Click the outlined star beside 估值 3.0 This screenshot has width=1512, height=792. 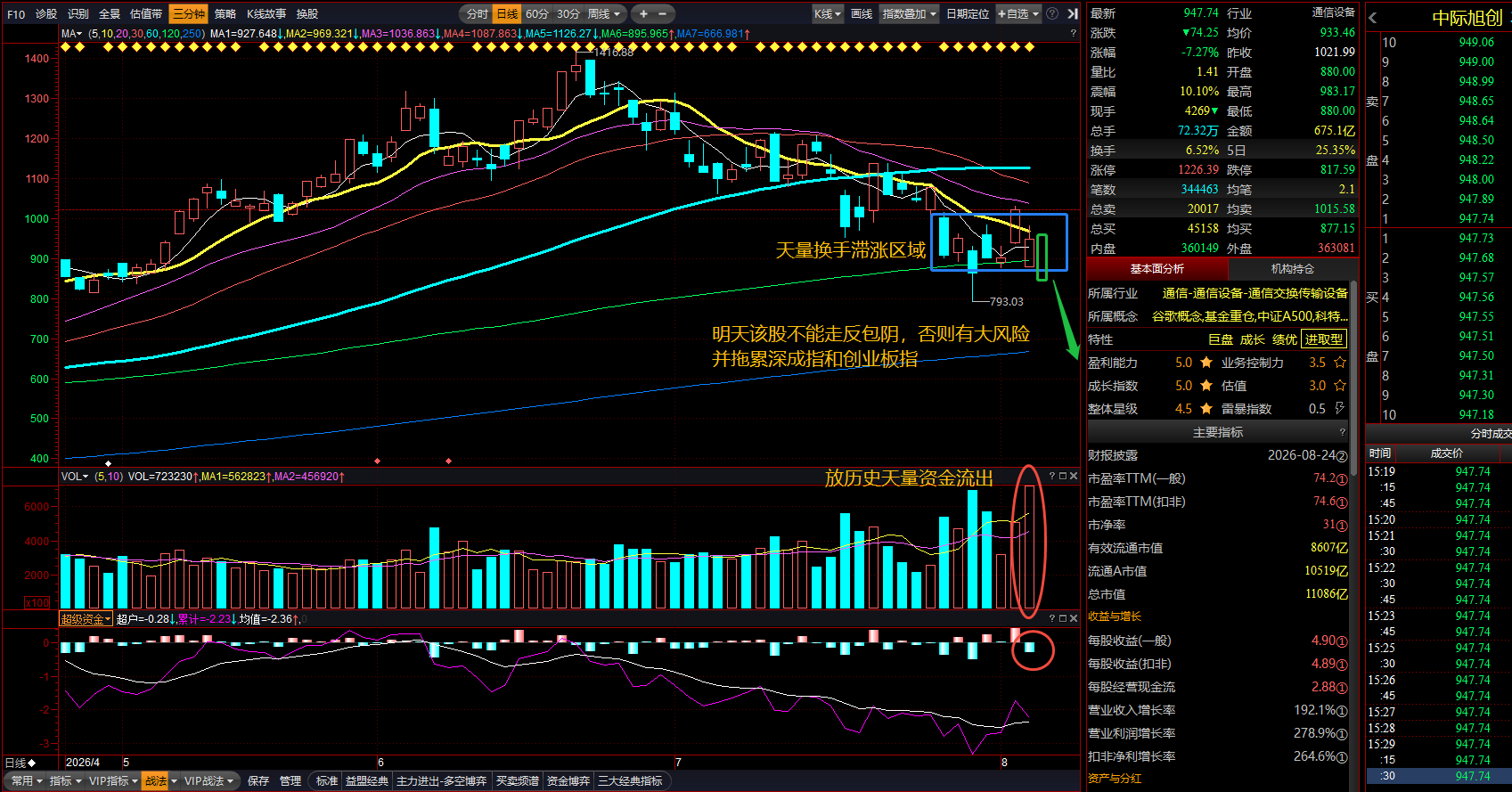point(1340,386)
